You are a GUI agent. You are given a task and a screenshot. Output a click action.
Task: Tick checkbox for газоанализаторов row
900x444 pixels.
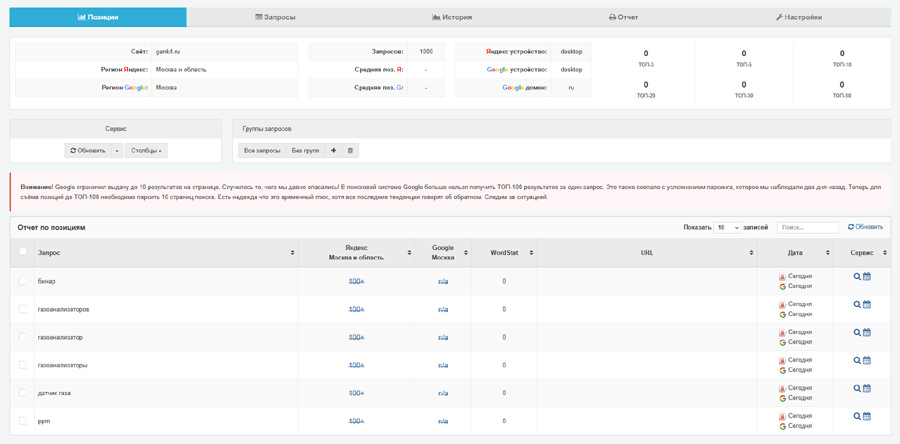pyautogui.click(x=23, y=309)
